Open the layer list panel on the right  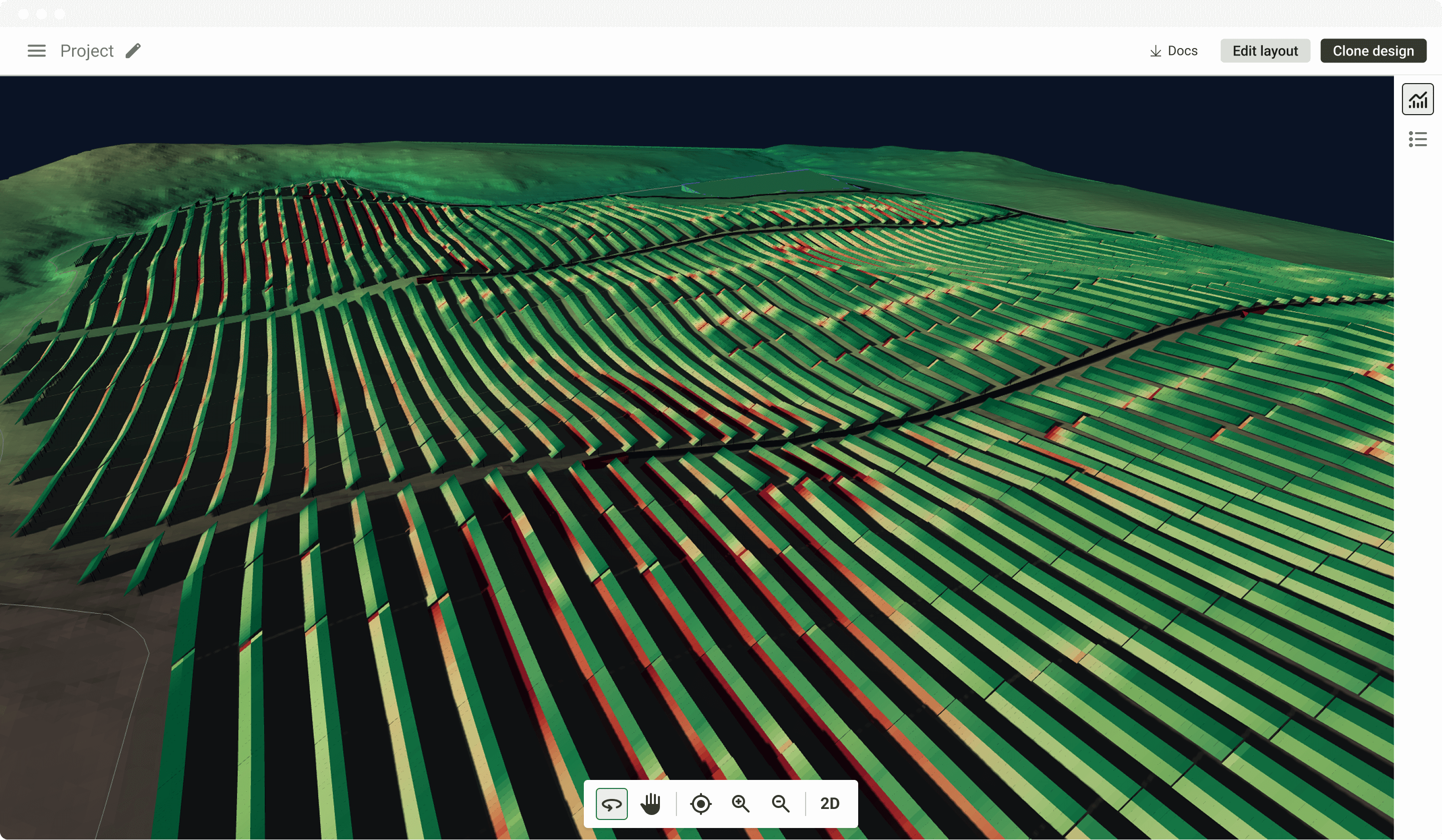pos(1417,139)
